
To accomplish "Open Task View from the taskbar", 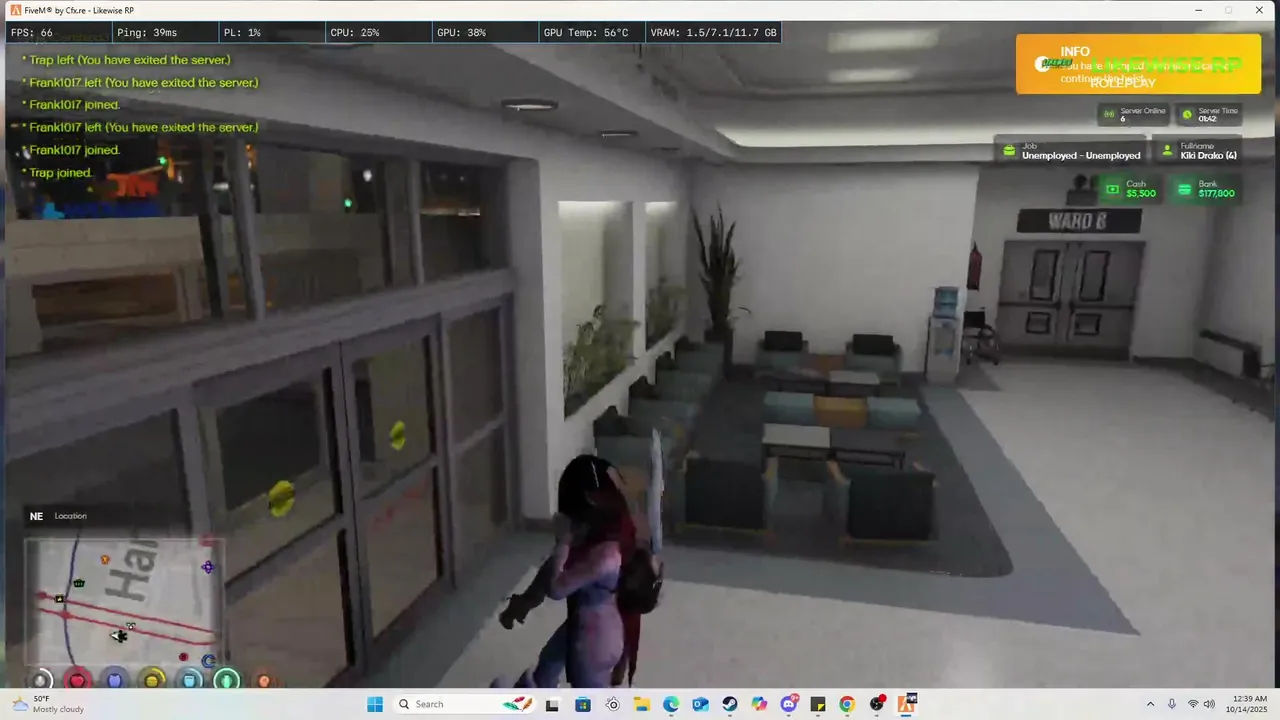I will click(x=552, y=704).
